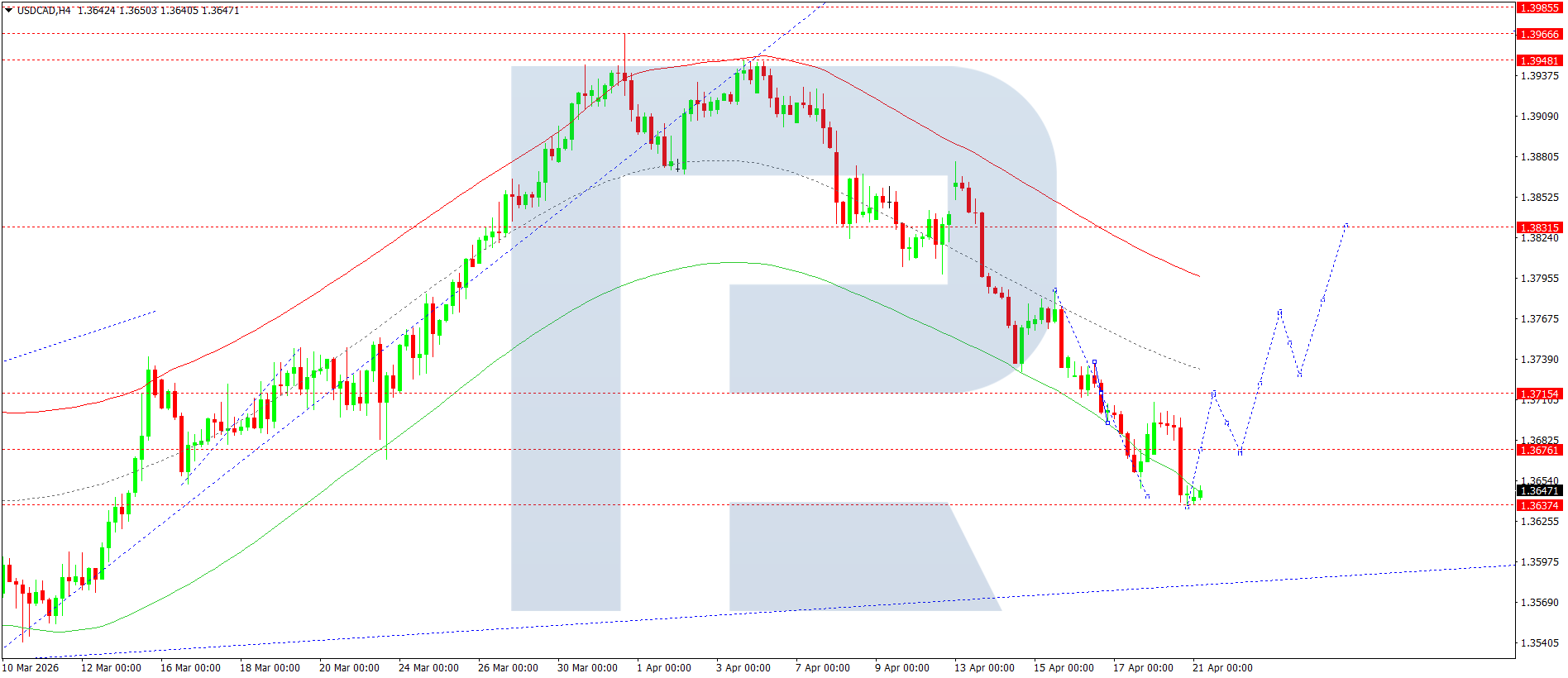Click the 16 Mar 00:00 time label
This screenshot has height=678, width=1568.
click(x=190, y=668)
